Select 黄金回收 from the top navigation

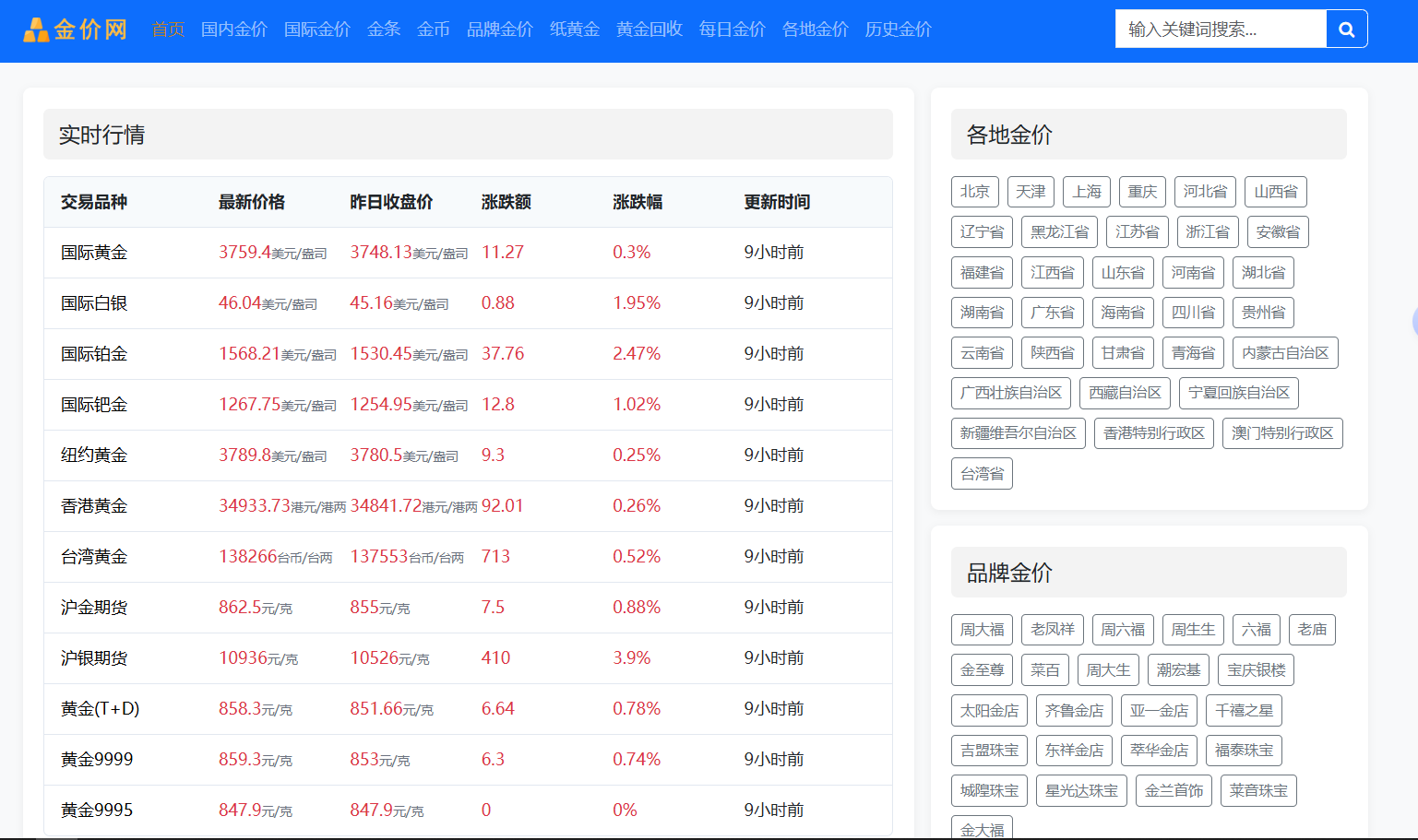[x=649, y=30]
